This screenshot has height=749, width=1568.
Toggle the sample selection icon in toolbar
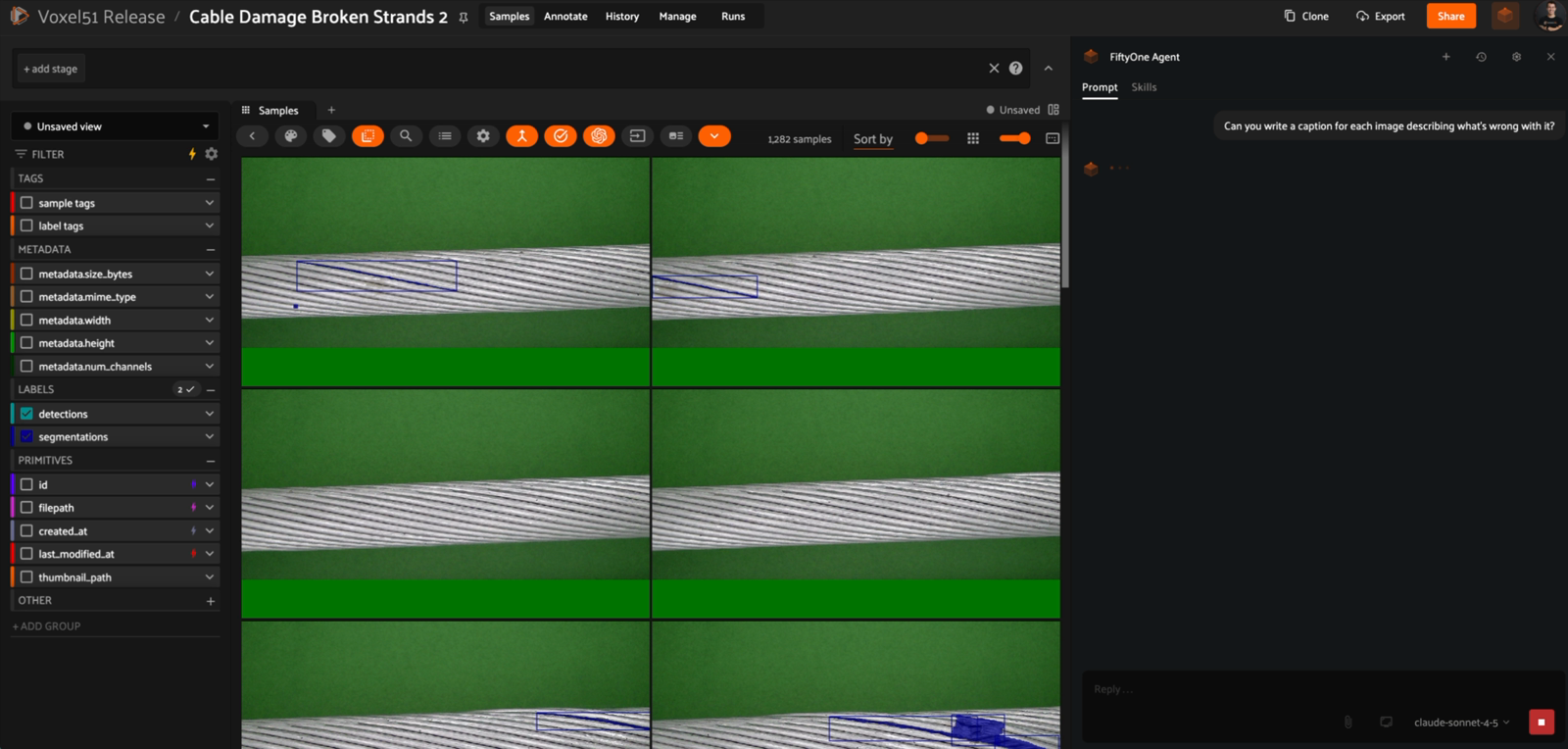point(367,136)
